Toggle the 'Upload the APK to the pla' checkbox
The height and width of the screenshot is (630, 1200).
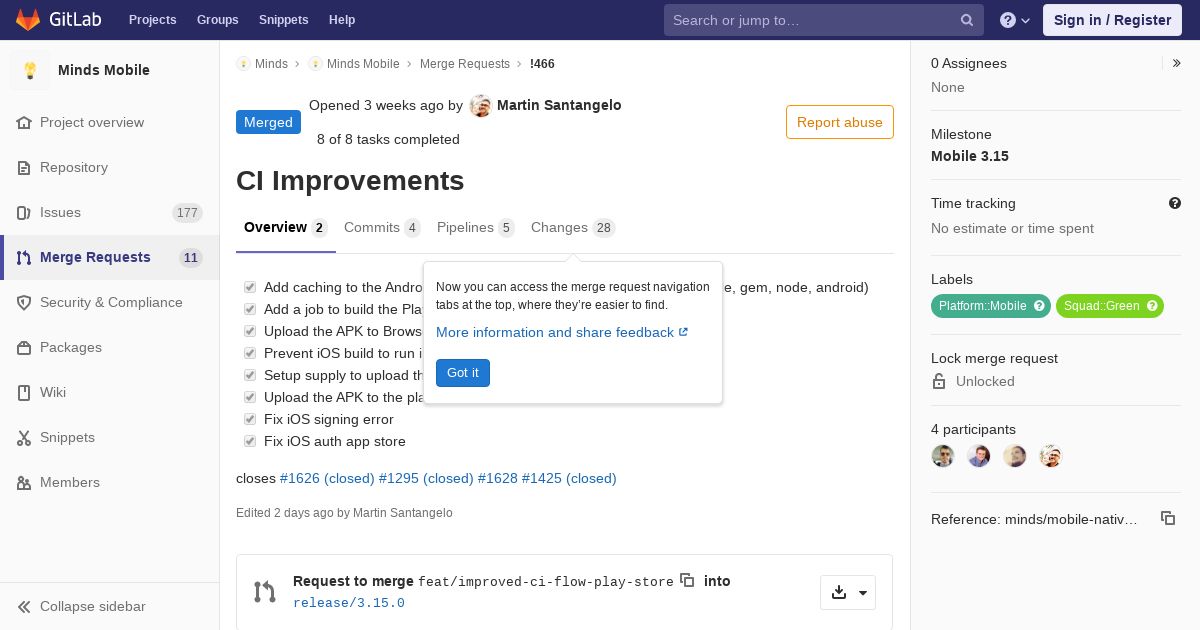(x=250, y=397)
